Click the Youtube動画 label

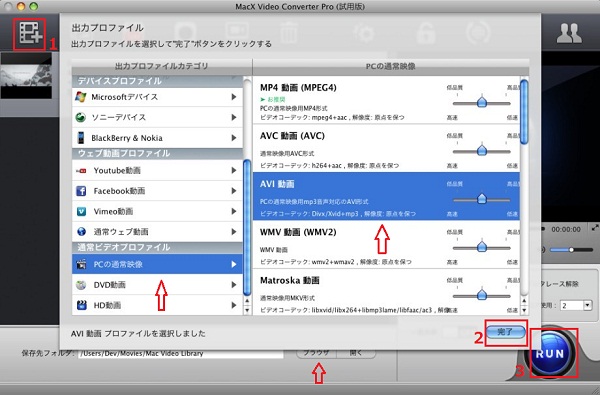(x=117, y=170)
